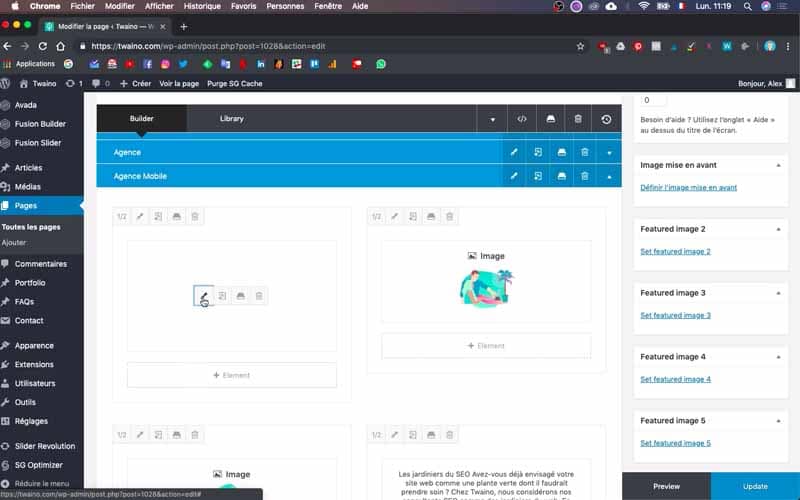Click Set featured image 2 link
800x500 pixels.
[675, 251]
